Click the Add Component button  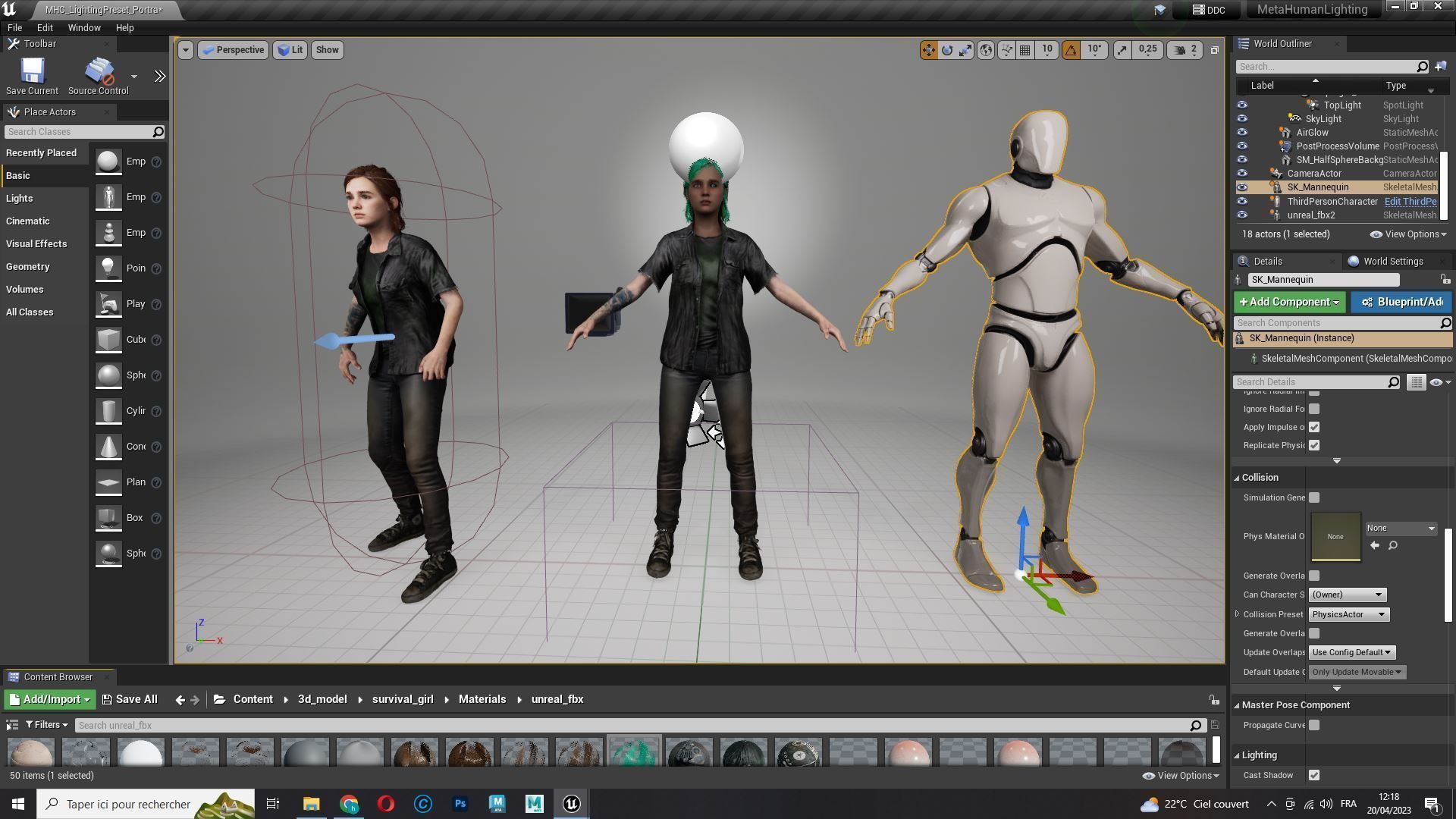point(1288,302)
